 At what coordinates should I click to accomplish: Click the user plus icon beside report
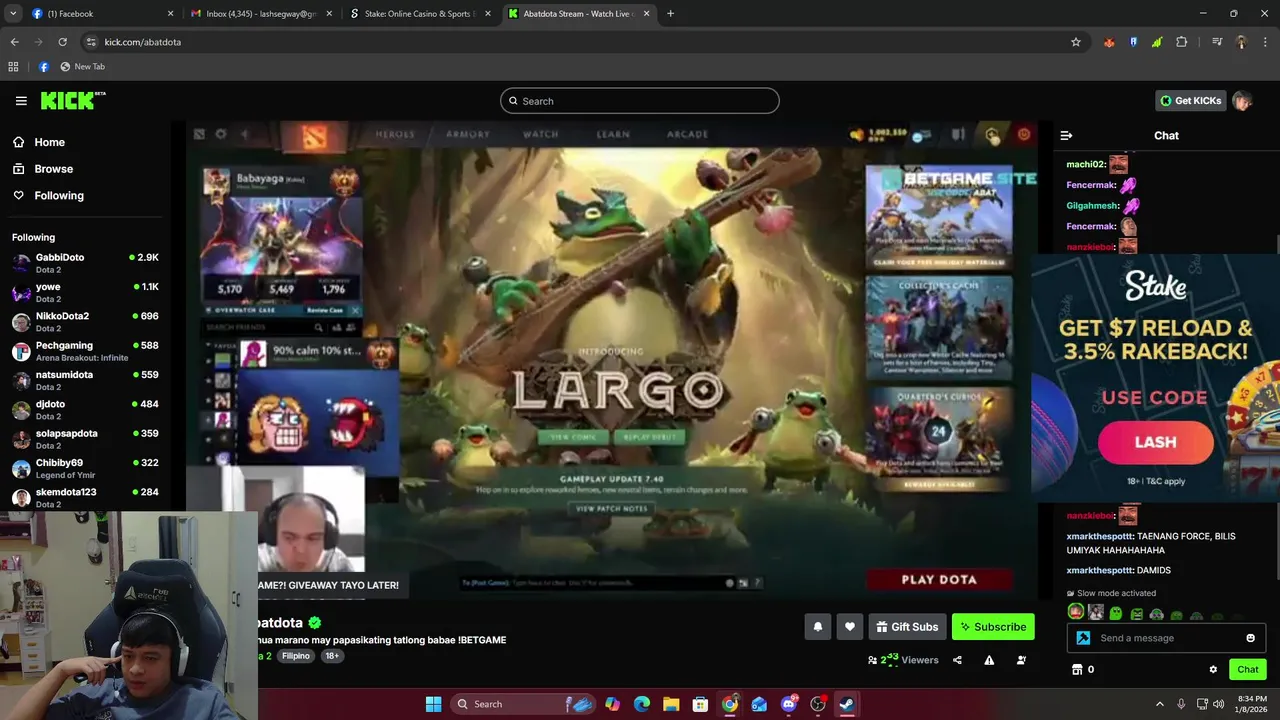click(x=1021, y=660)
